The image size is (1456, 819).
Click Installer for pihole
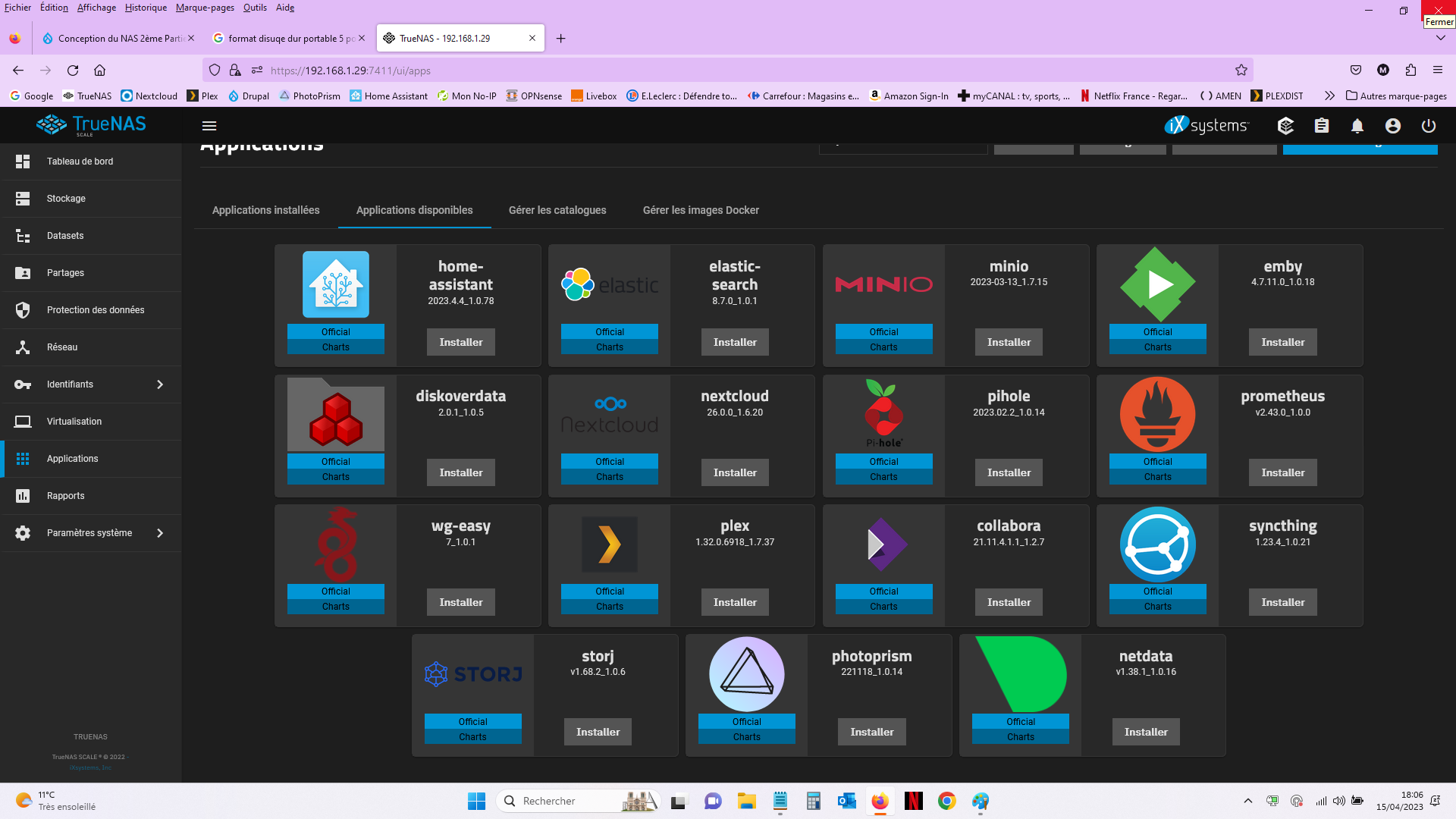[1008, 472]
